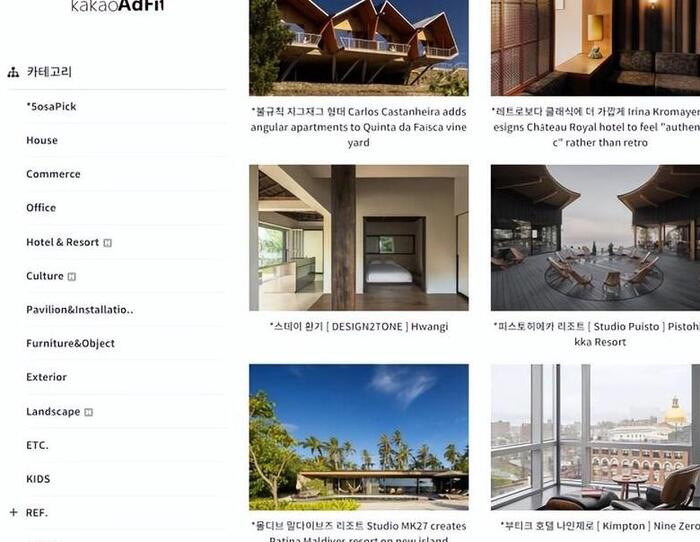Image resolution: width=700 pixels, height=542 pixels.
Task: Select Furniture&Object category
Action: [x=70, y=343]
